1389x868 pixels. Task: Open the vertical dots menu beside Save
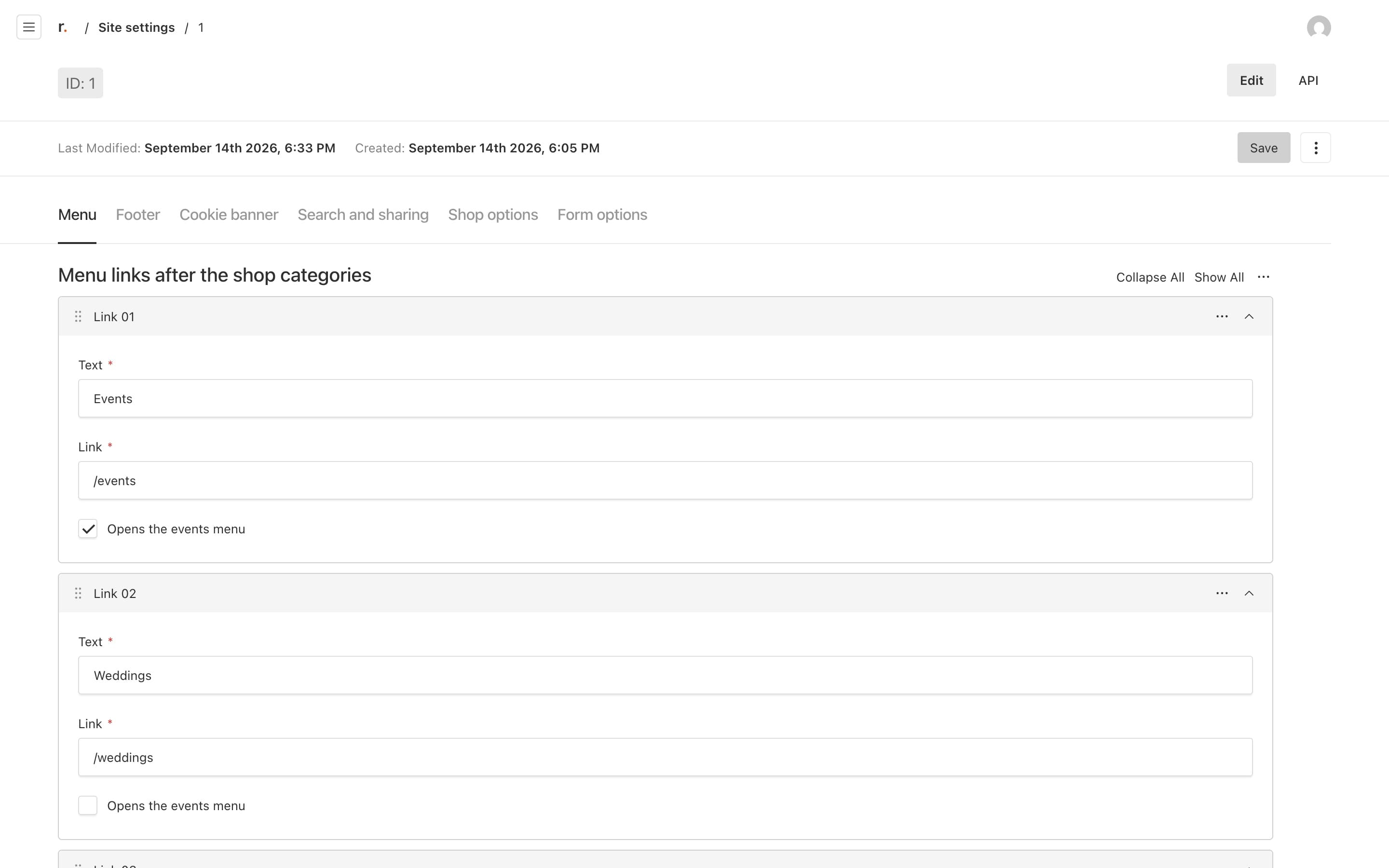1316,148
